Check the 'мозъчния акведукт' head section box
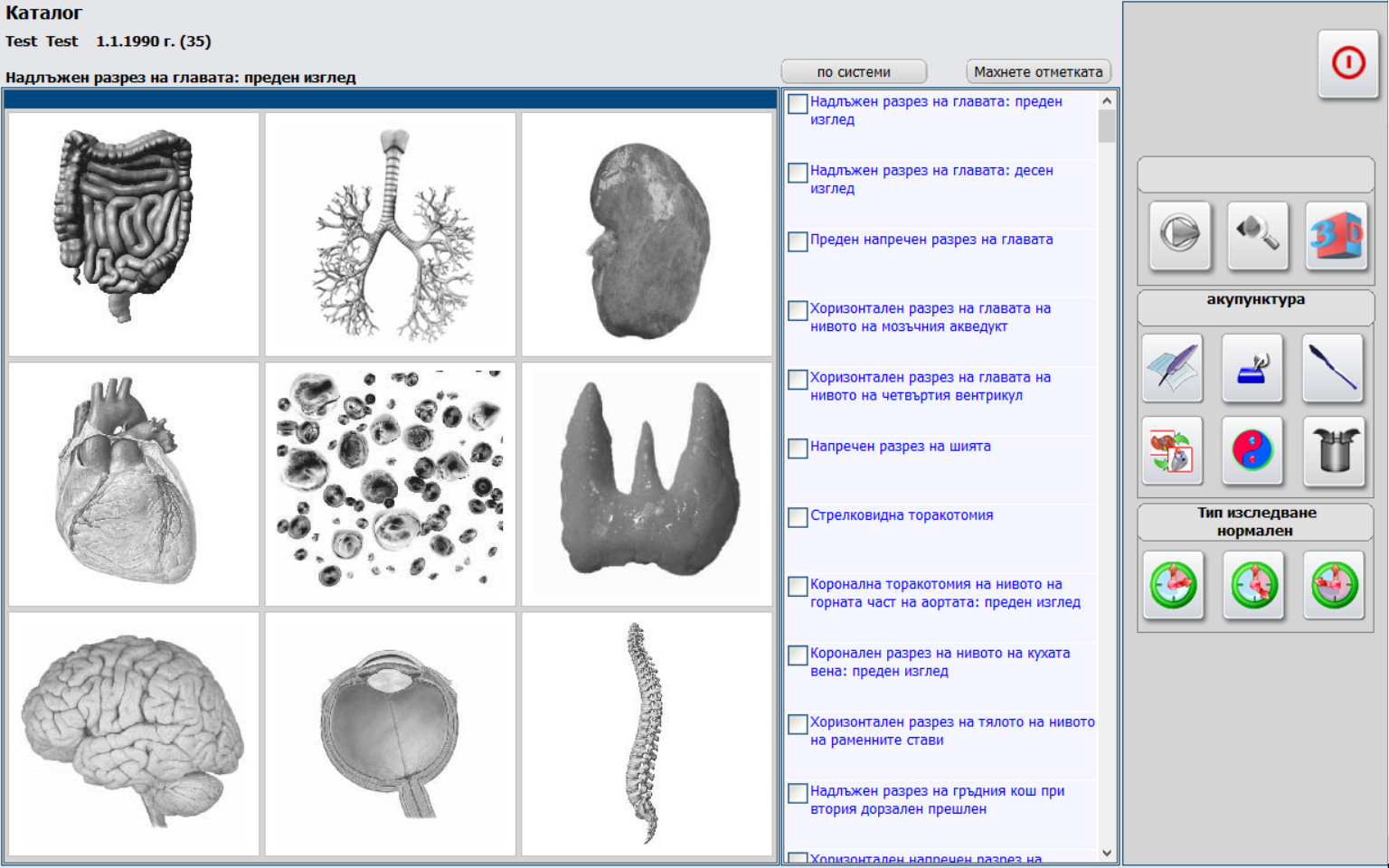The image size is (1389, 868). [798, 310]
